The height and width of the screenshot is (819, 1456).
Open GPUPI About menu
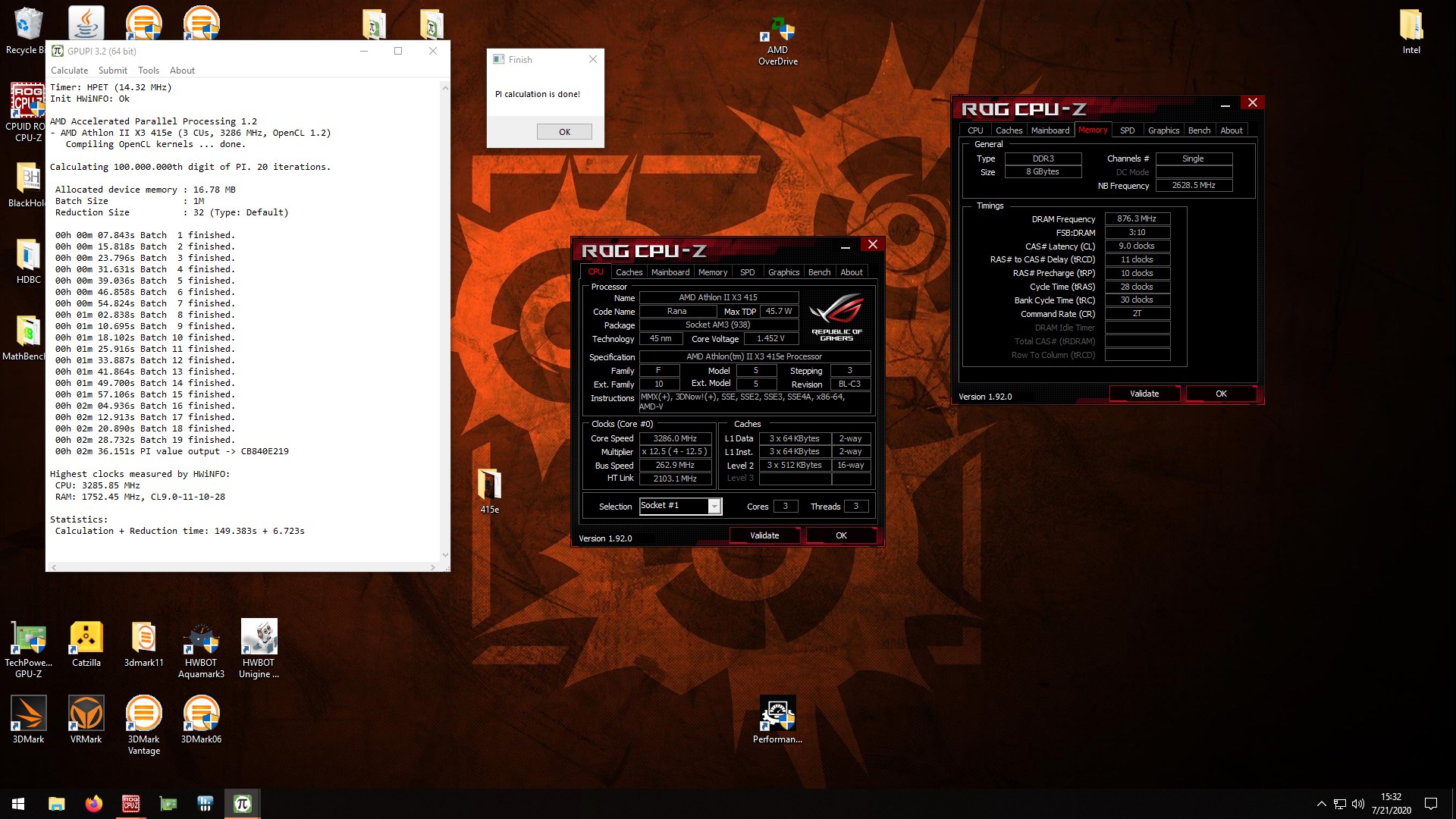(x=182, y=71)
